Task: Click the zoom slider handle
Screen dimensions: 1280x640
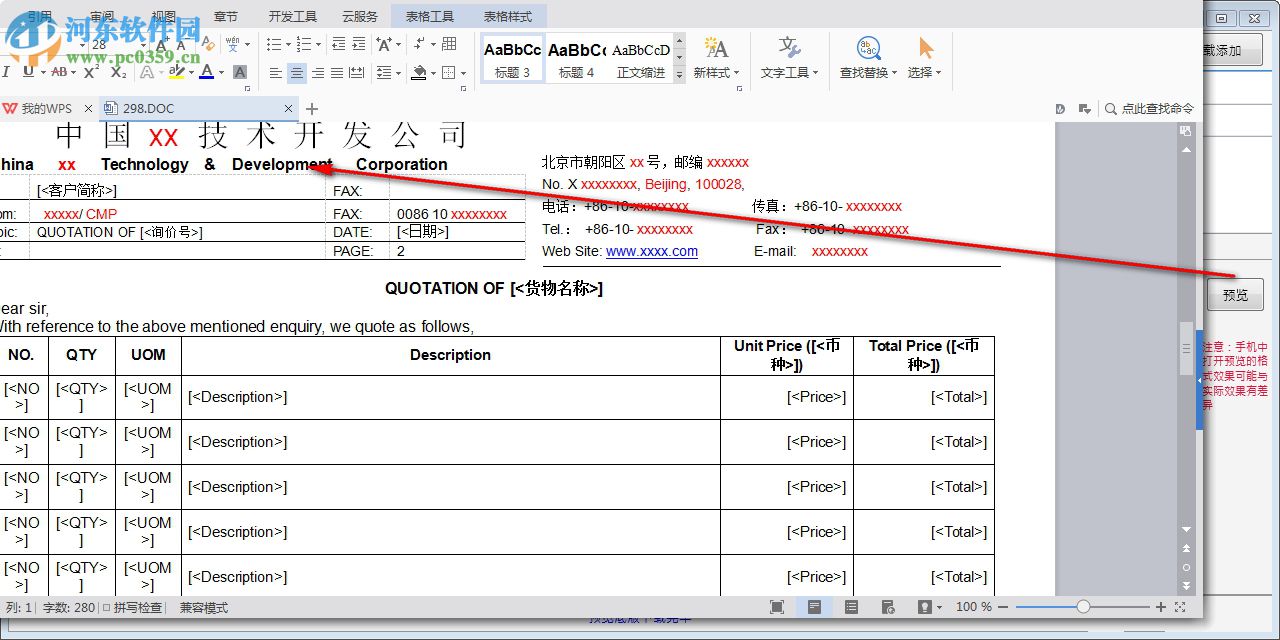Action: pyautogui.click(x=1083, y=607)
